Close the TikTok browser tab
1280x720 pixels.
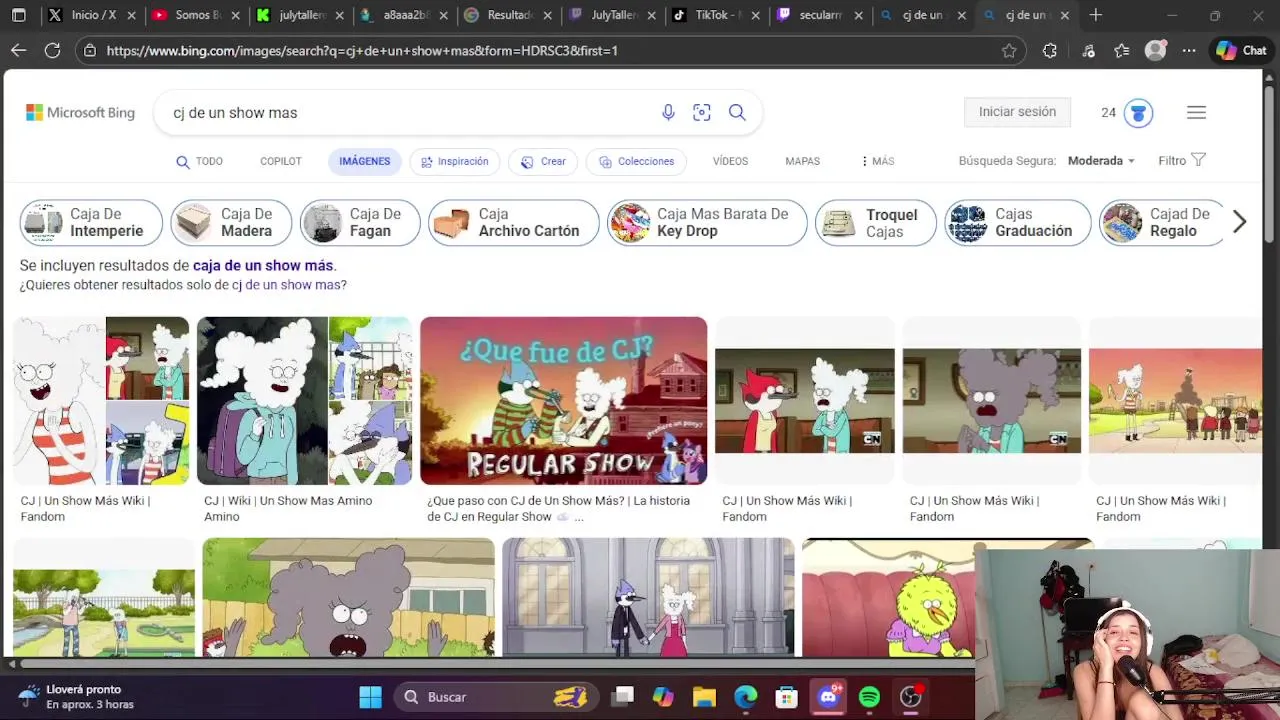tap(755, 15)
